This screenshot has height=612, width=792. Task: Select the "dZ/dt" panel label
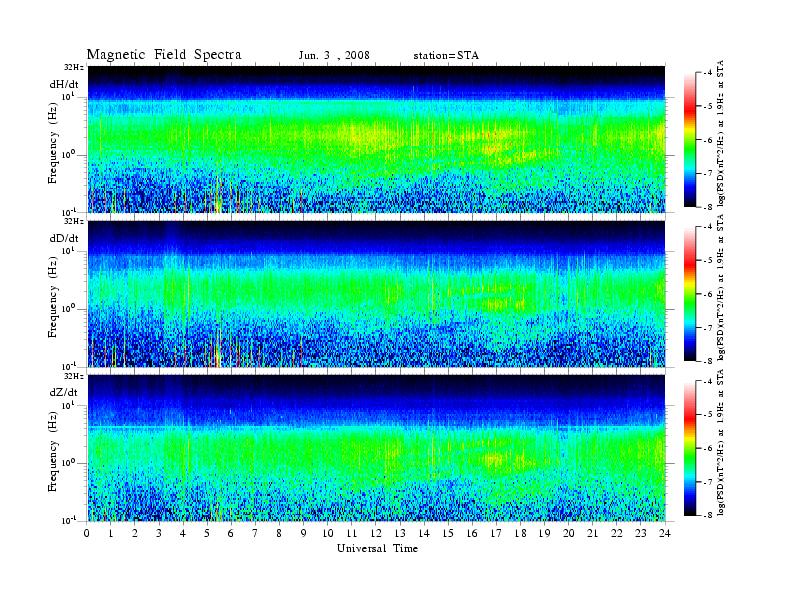(64, 392)
